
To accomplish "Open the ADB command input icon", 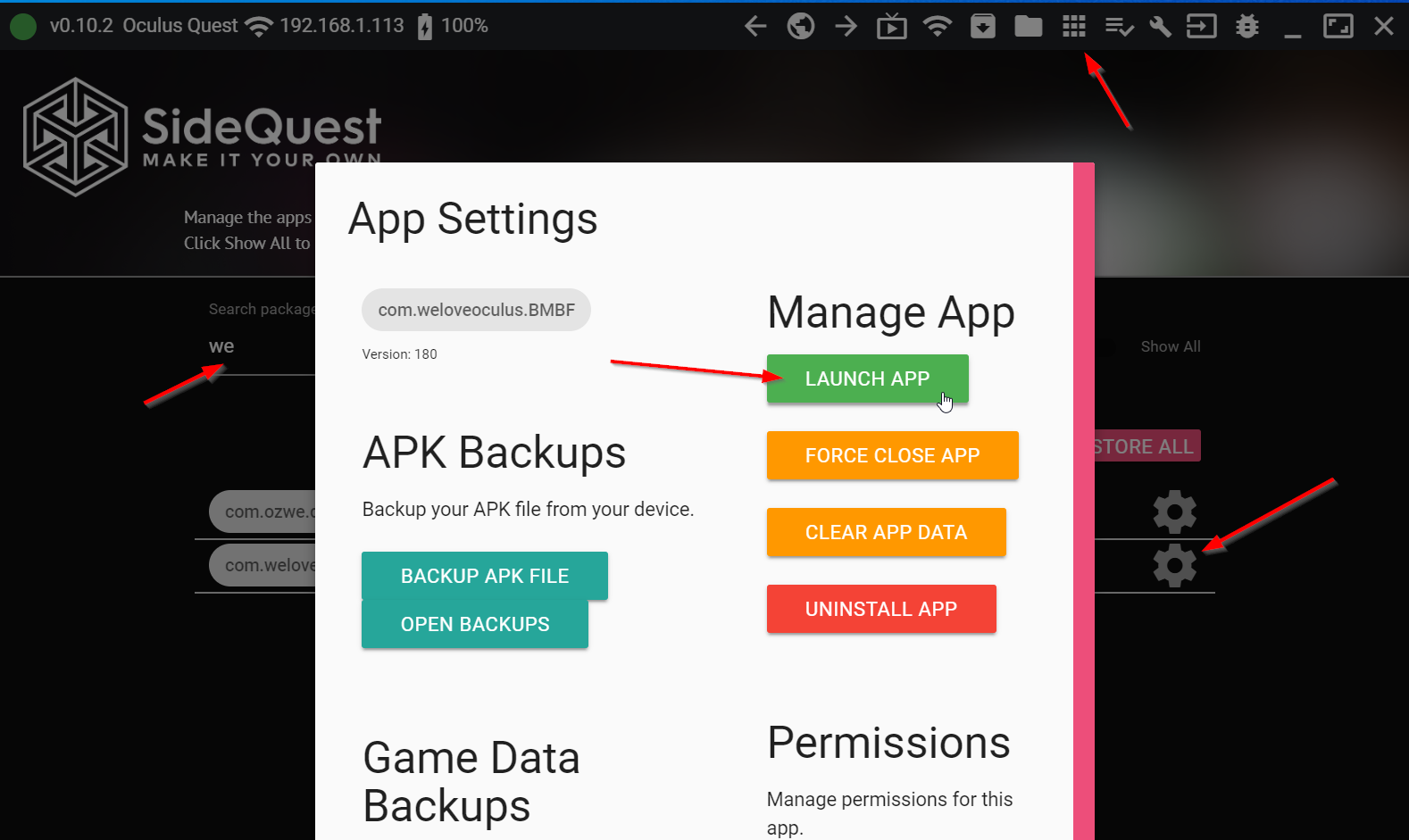I will point(1201,26).
